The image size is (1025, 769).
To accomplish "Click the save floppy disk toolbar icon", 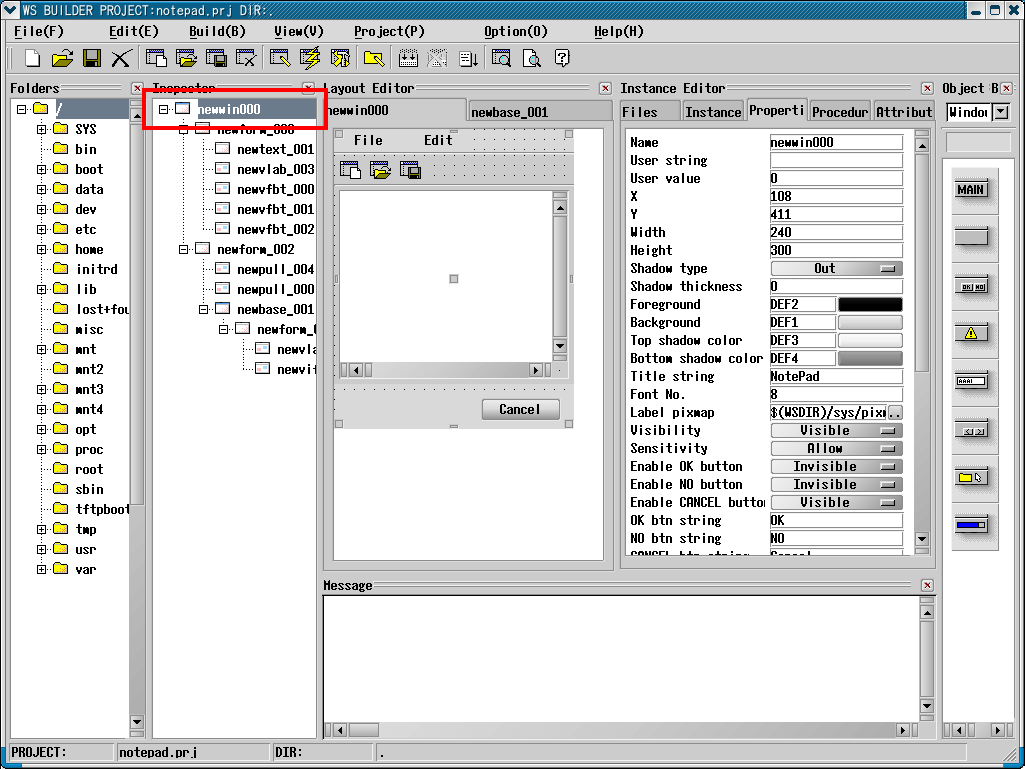I will pos(91,58).
